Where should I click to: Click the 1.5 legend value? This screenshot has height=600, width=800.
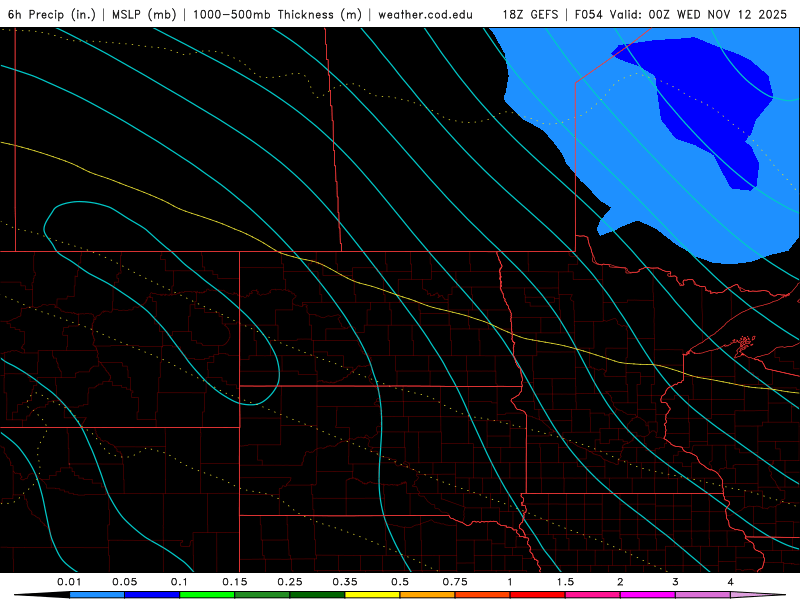[565, 582]
